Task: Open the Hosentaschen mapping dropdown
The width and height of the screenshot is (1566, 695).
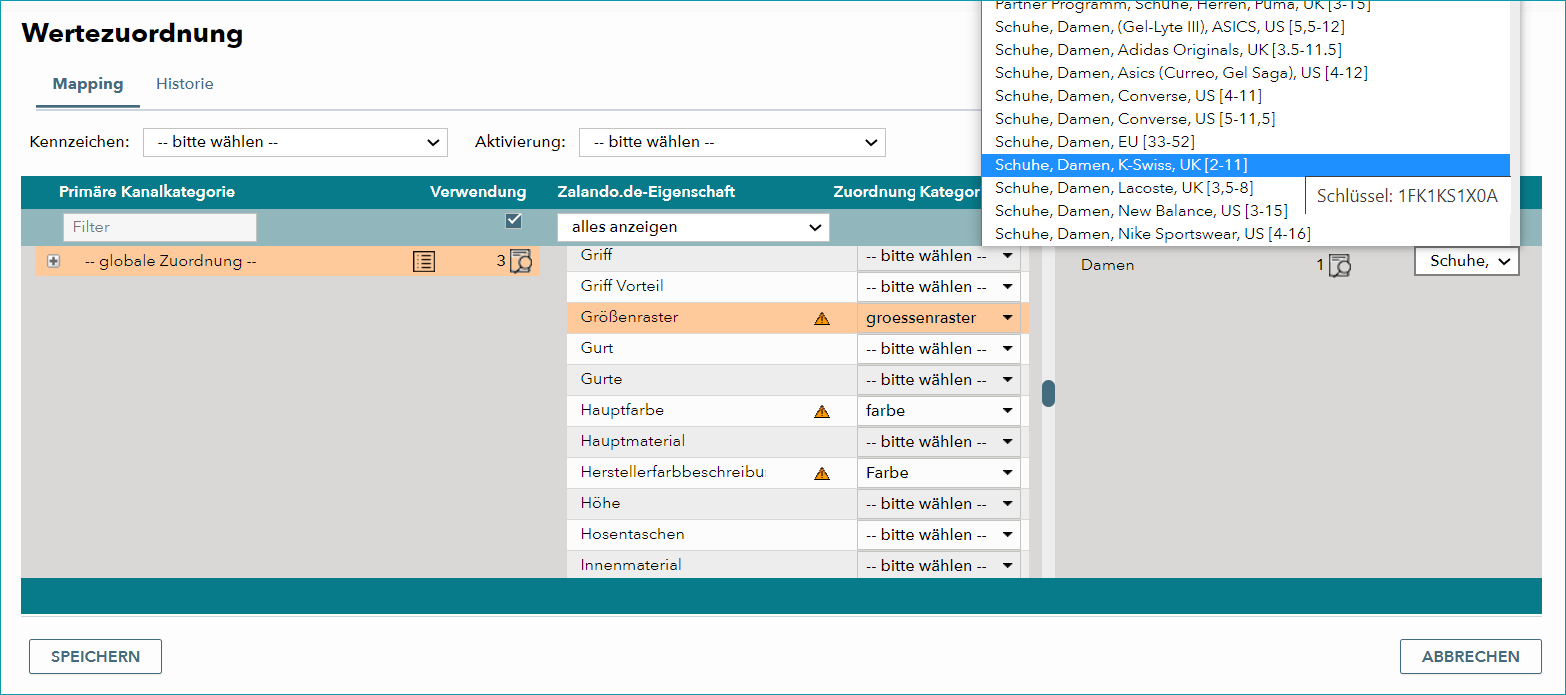Action: (939, 535)
